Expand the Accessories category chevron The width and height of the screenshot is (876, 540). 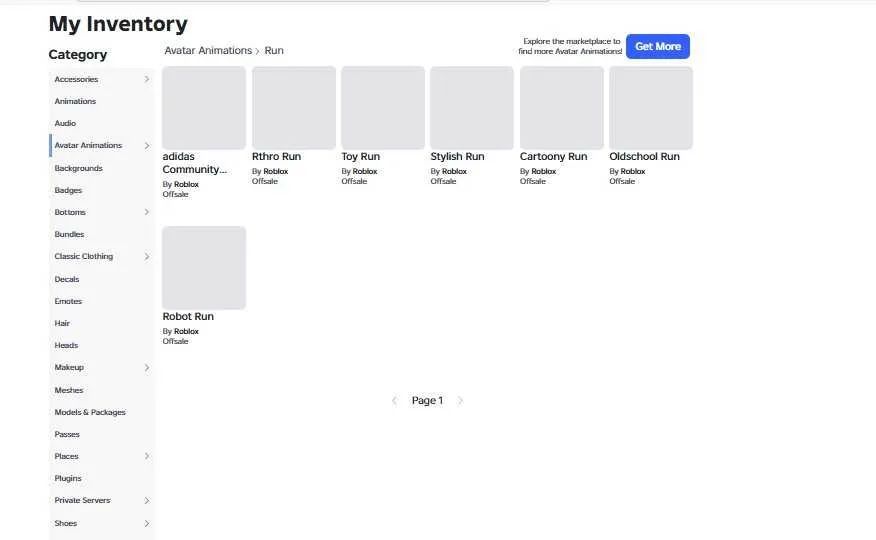coord(147,79)
